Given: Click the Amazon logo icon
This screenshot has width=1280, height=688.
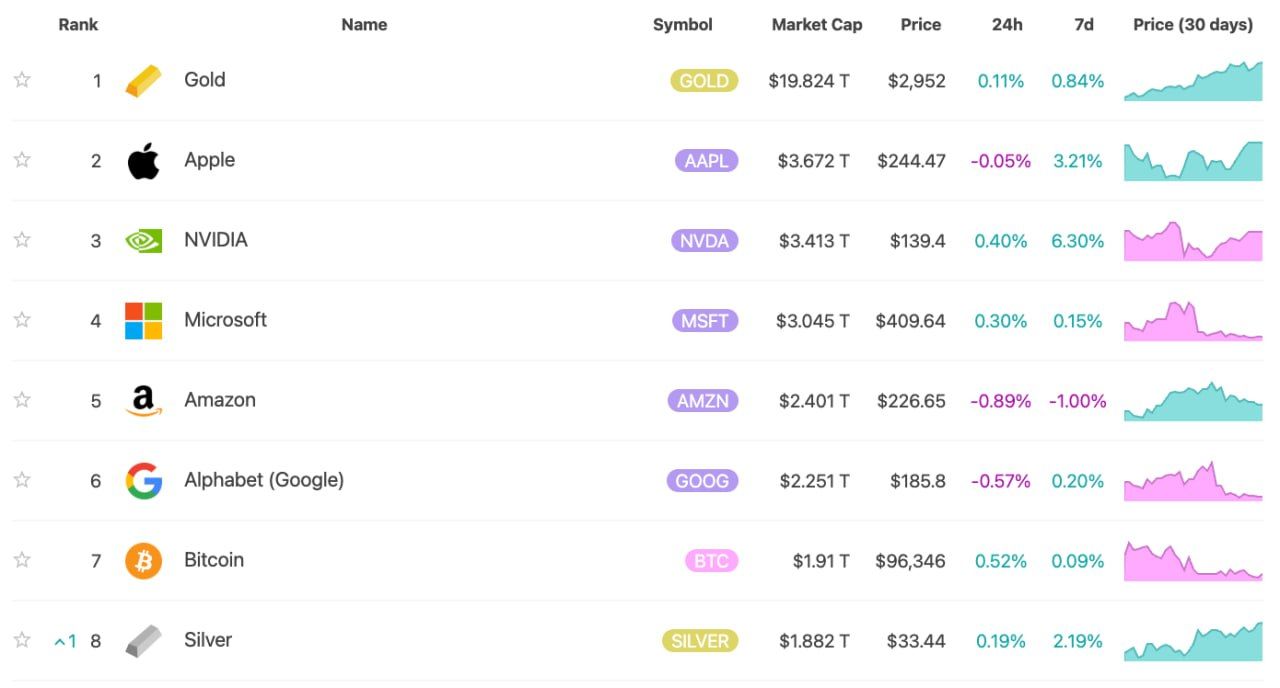Looking at the screenshot, I should pyautogui.click(x=143, y=401).
